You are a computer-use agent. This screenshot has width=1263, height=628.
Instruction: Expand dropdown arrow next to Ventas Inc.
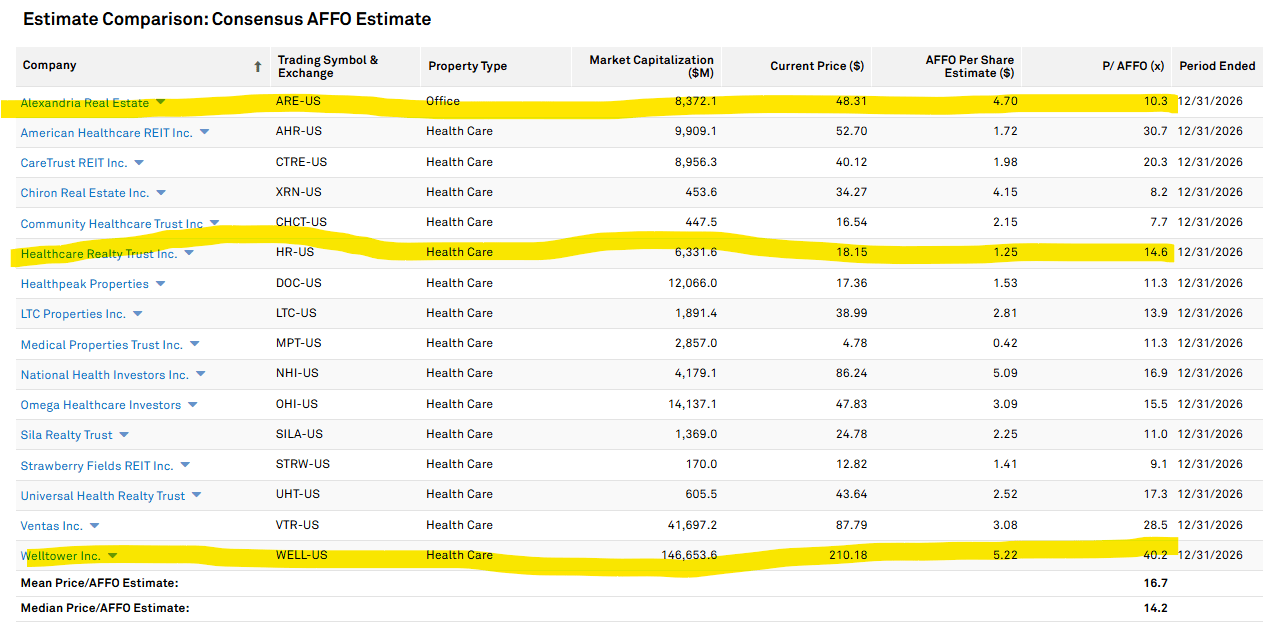[x=94, y=526]
